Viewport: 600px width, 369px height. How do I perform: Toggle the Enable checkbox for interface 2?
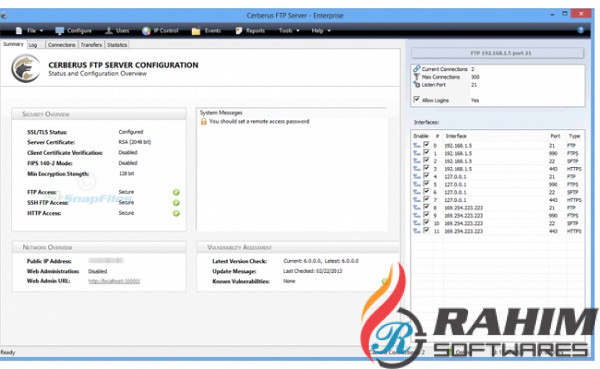pyautogui.click(x=426, y=160)
